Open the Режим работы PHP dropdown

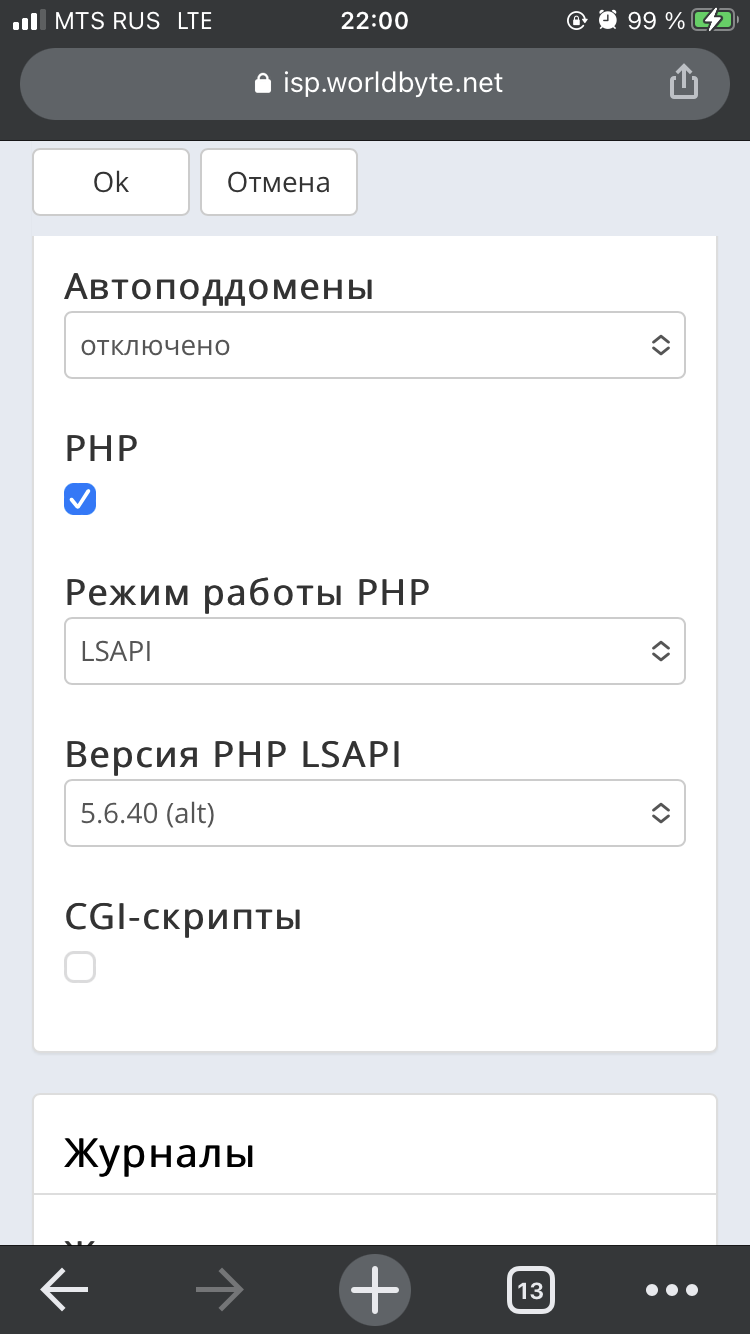point(375,651)
